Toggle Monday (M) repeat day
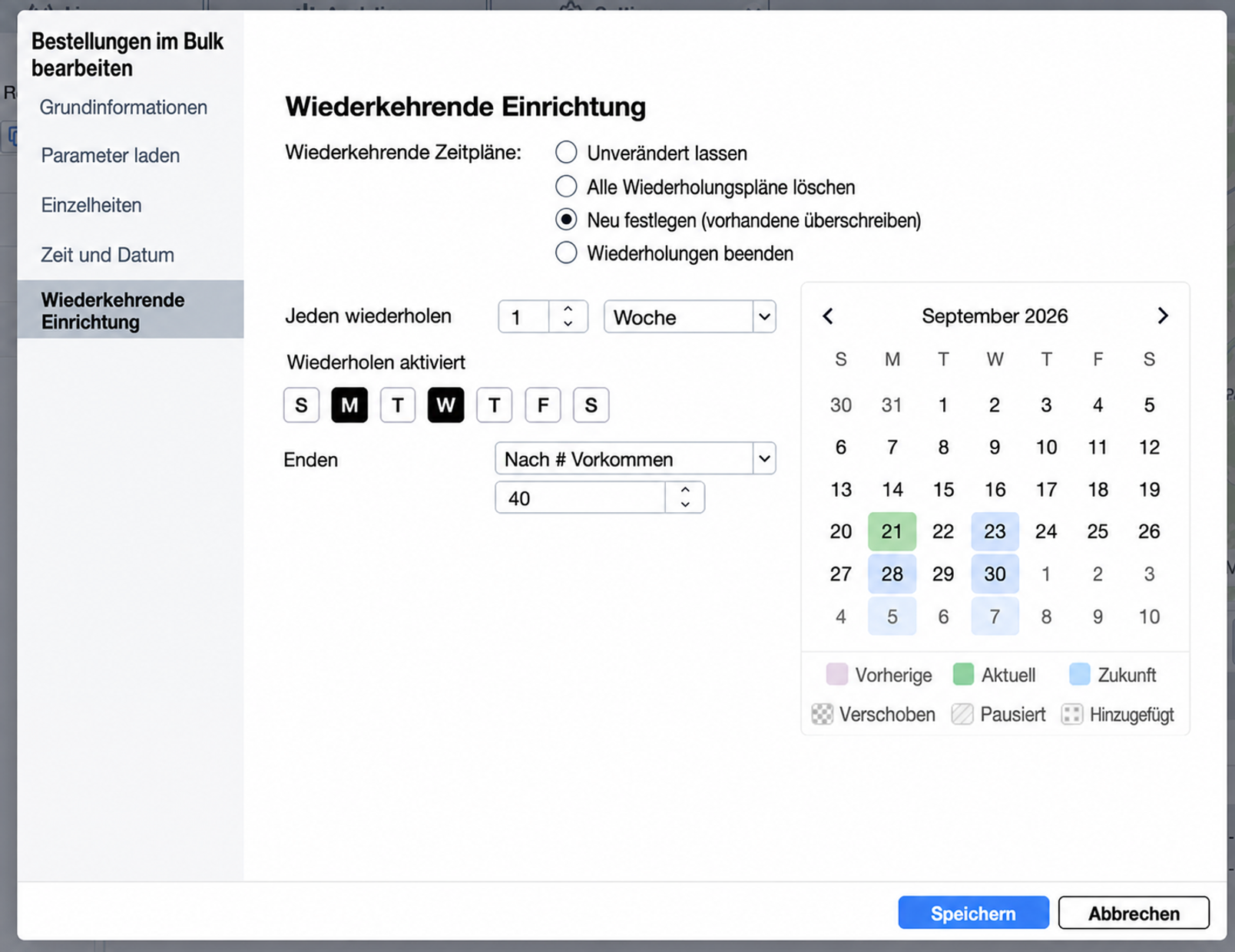 349,405
